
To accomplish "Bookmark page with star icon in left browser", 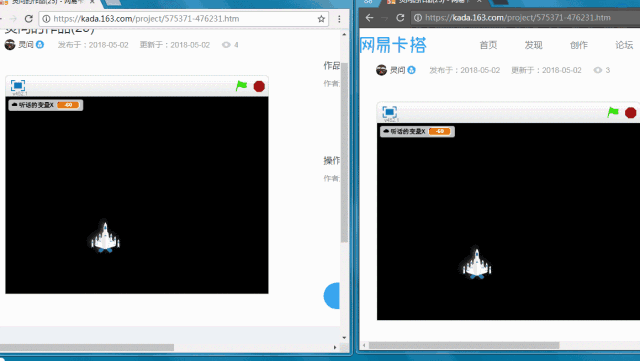I will tap(321, 19).
